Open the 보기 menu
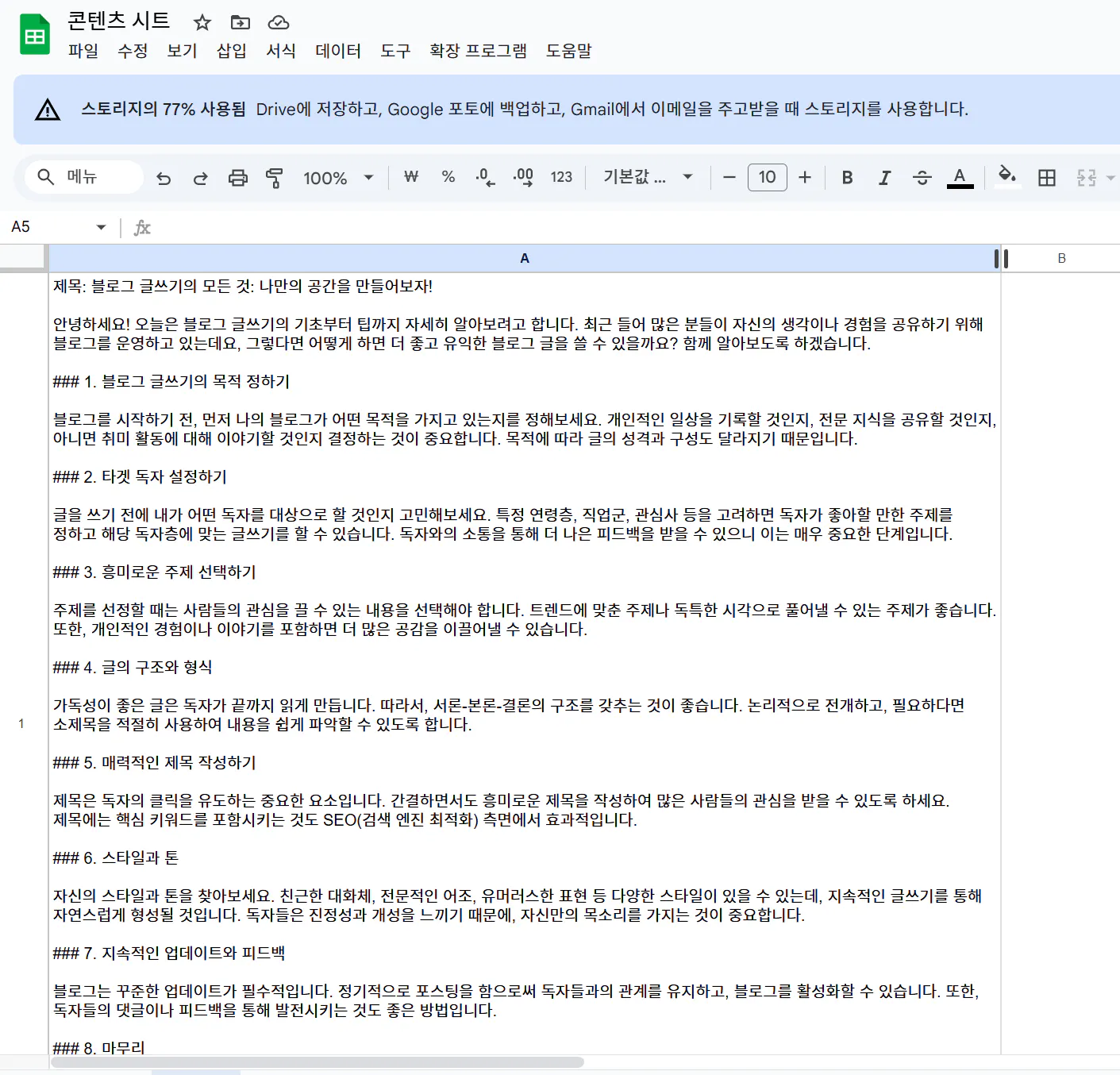This screenshot has height=1075, width=1120. coord(182,51)
